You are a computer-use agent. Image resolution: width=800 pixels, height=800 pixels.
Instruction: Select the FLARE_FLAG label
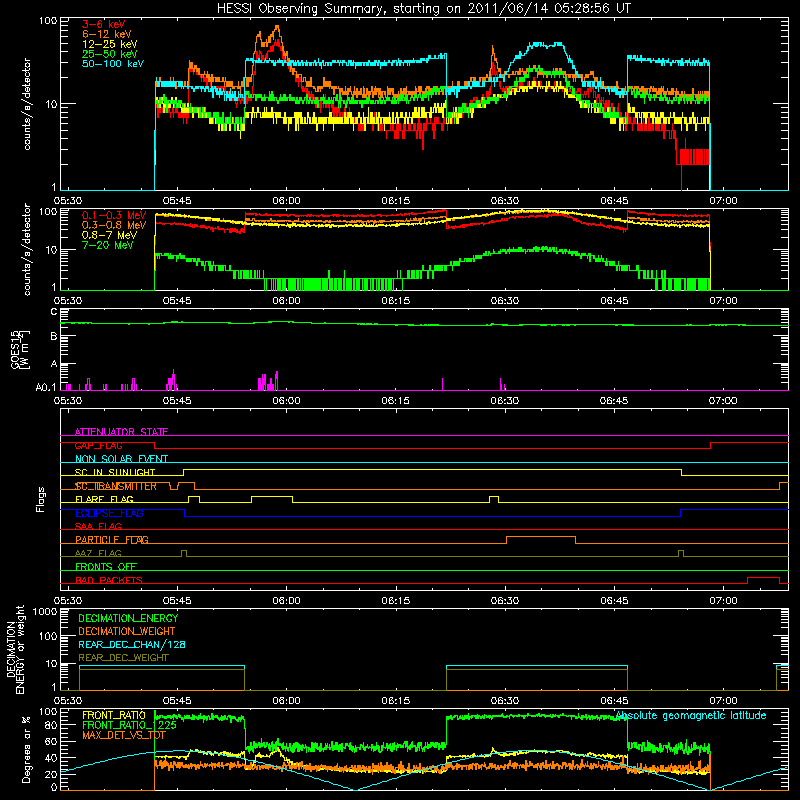click(x=104, y=499)
